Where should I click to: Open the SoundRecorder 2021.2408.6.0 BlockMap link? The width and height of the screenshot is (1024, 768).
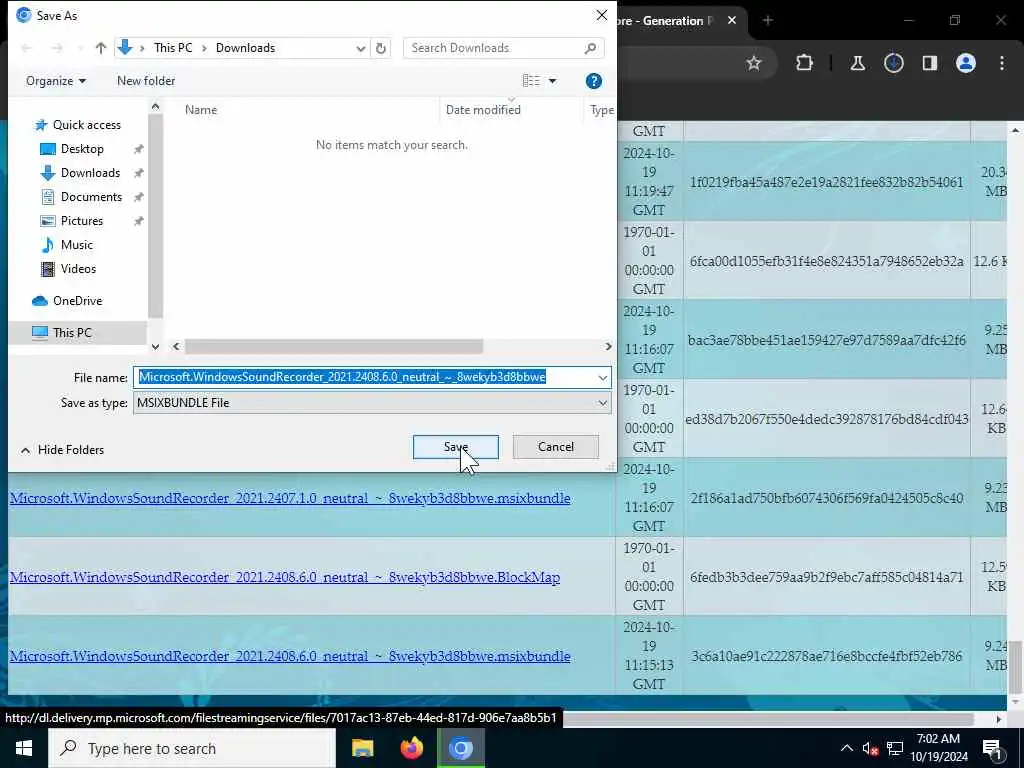(285, 577)
